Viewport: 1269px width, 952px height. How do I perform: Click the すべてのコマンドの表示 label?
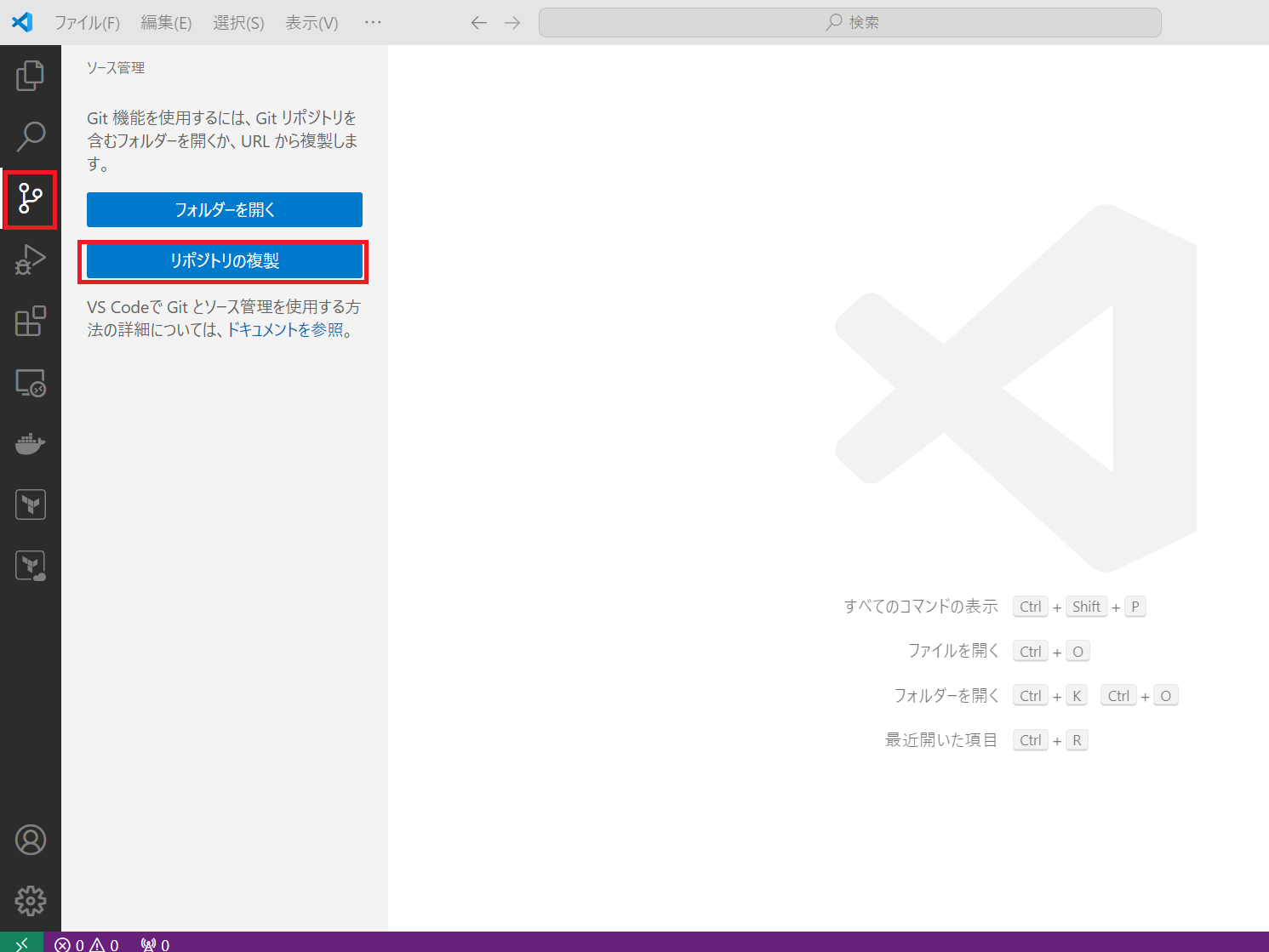921,607
